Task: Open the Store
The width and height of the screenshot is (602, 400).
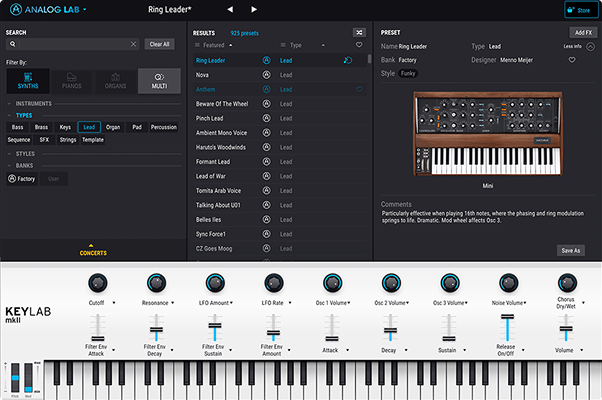Action: click(x=580, y=10)
